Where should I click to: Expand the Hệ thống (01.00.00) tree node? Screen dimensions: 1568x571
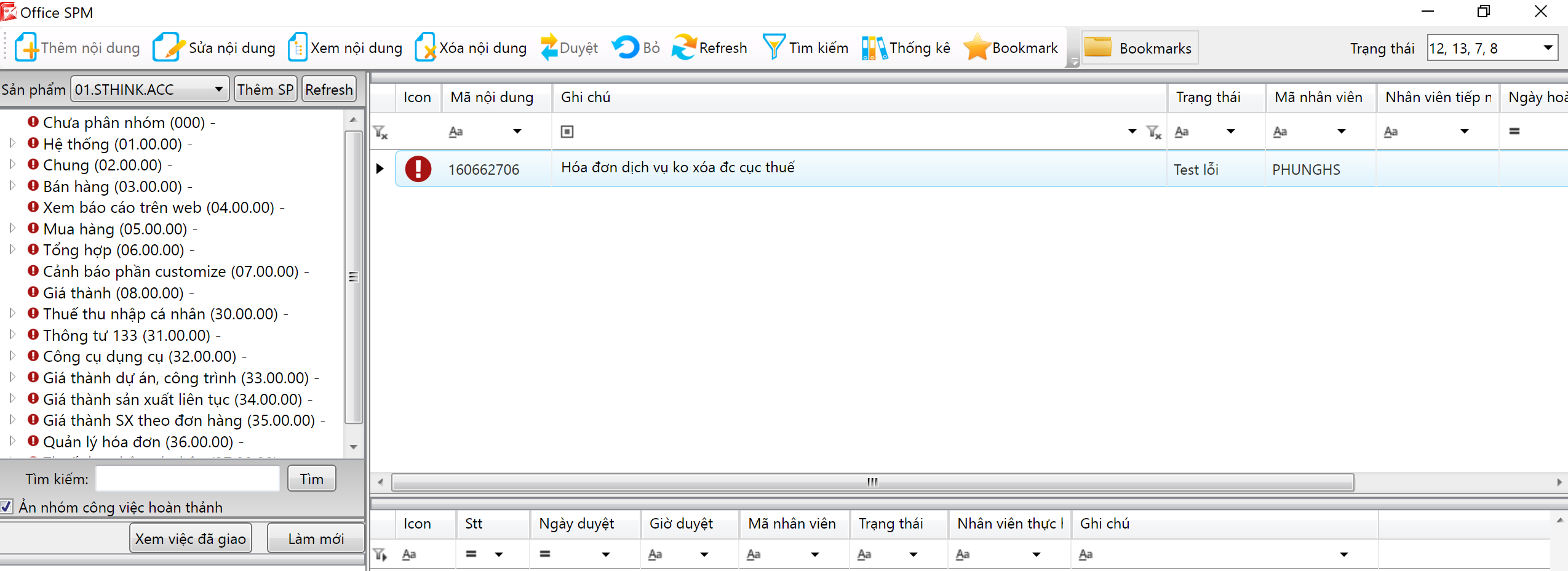click(12, 143)
